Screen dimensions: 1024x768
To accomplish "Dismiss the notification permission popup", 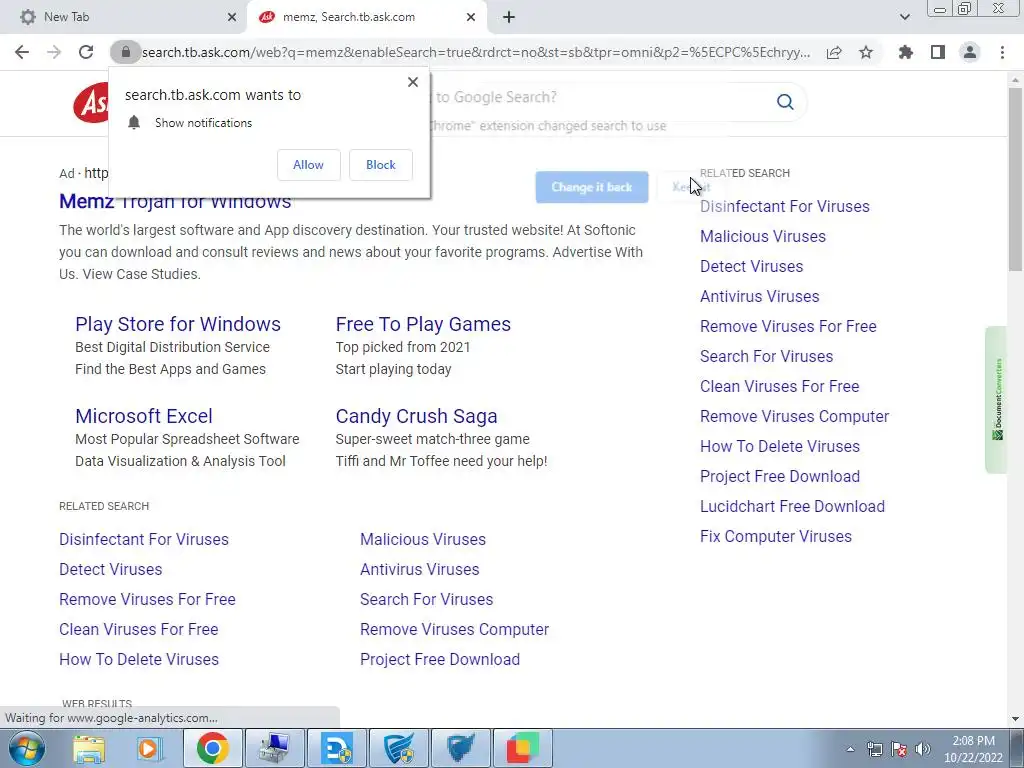I will point(413,82).
